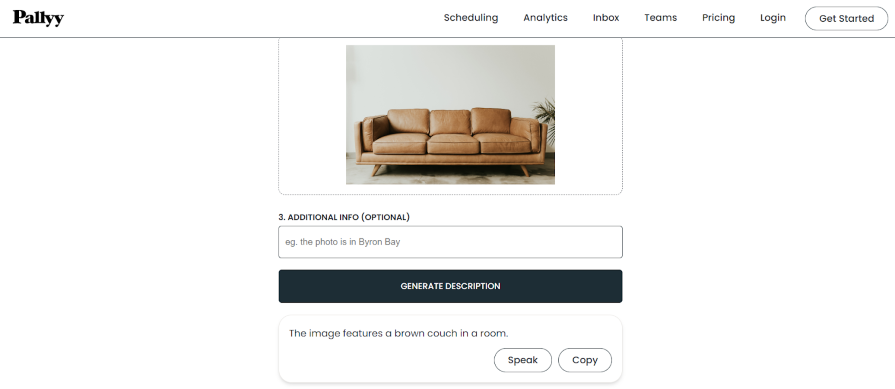Click the generated brown couch description text
895x389 pixels.
pos(398,333)
